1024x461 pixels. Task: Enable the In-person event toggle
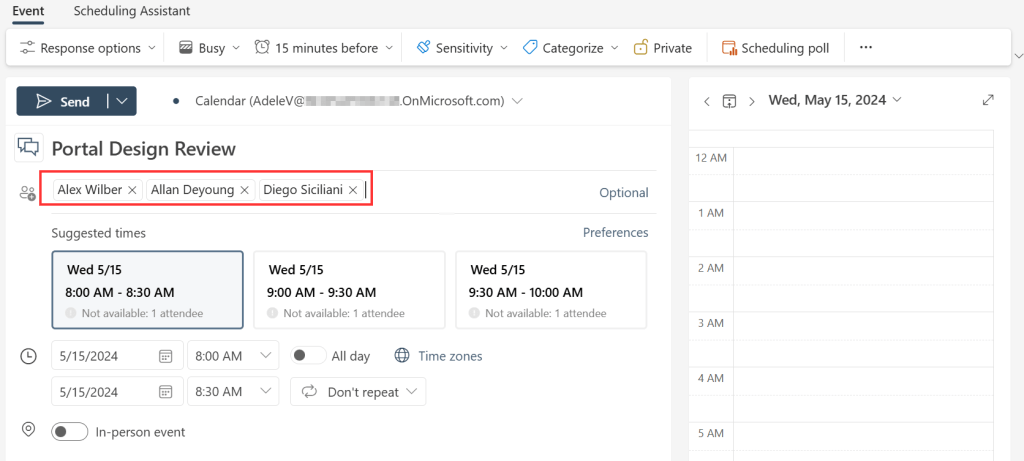click(69, 432)
